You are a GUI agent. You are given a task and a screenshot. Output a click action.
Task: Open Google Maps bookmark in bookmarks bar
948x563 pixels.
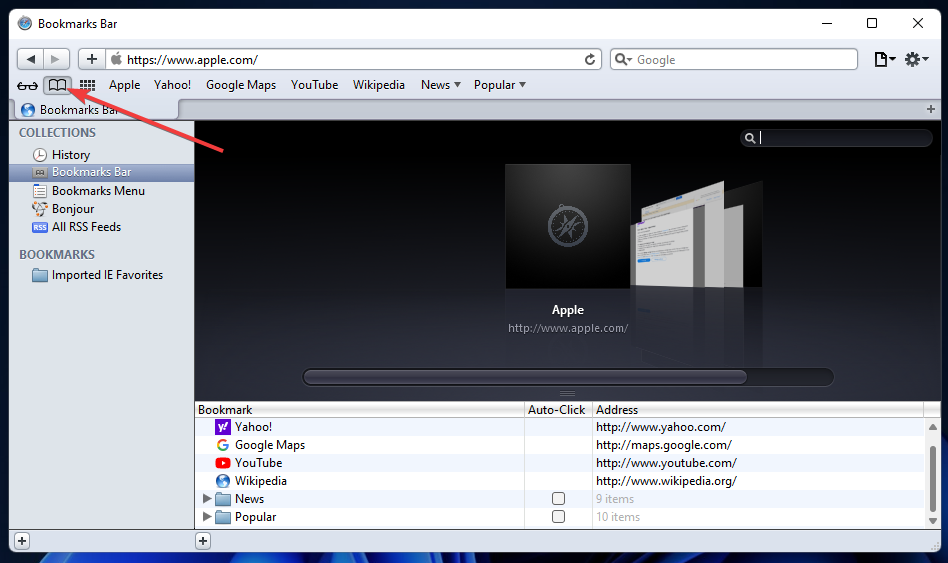pos(241,85)
